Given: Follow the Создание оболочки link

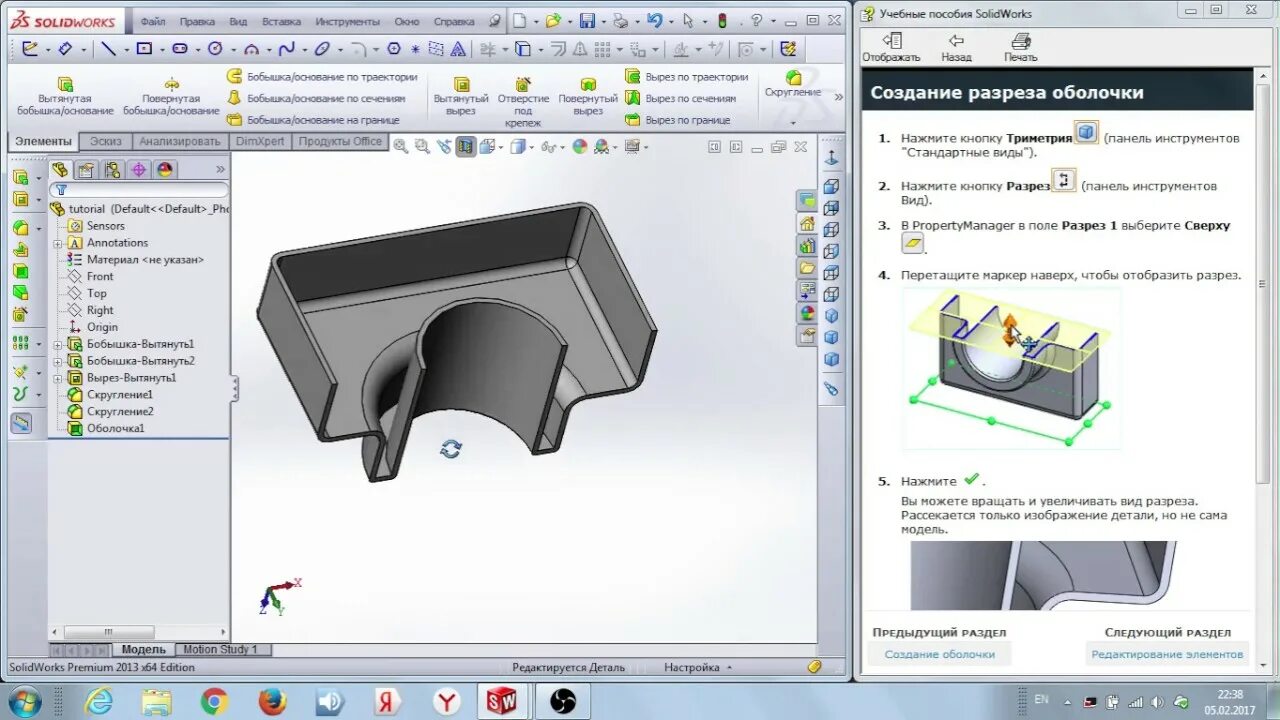Looking at the screenshot, I should pyautogui.click(x=940, y=654).
